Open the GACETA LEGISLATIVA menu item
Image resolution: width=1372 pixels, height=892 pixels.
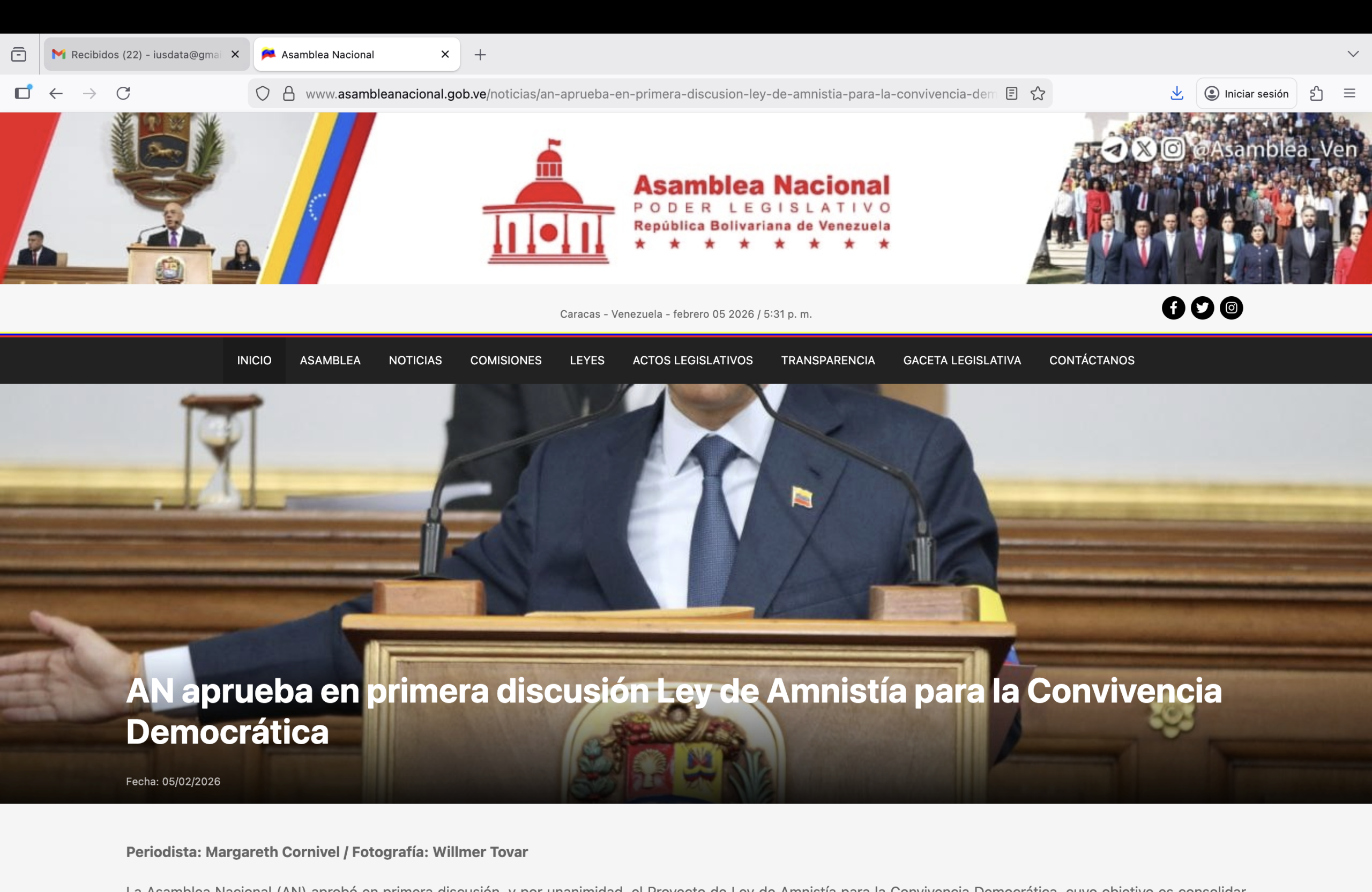coord(961,360)
